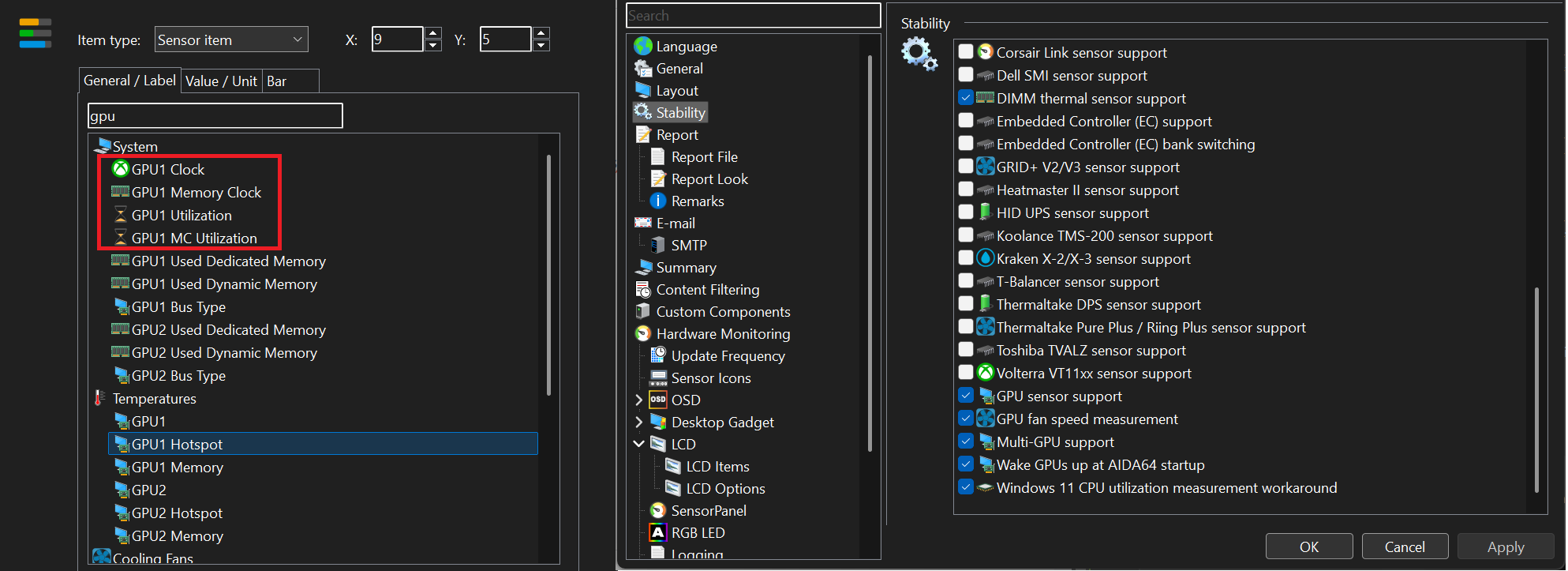Click the General settings icon
The image size is (1568, 571).
point(643,68)
